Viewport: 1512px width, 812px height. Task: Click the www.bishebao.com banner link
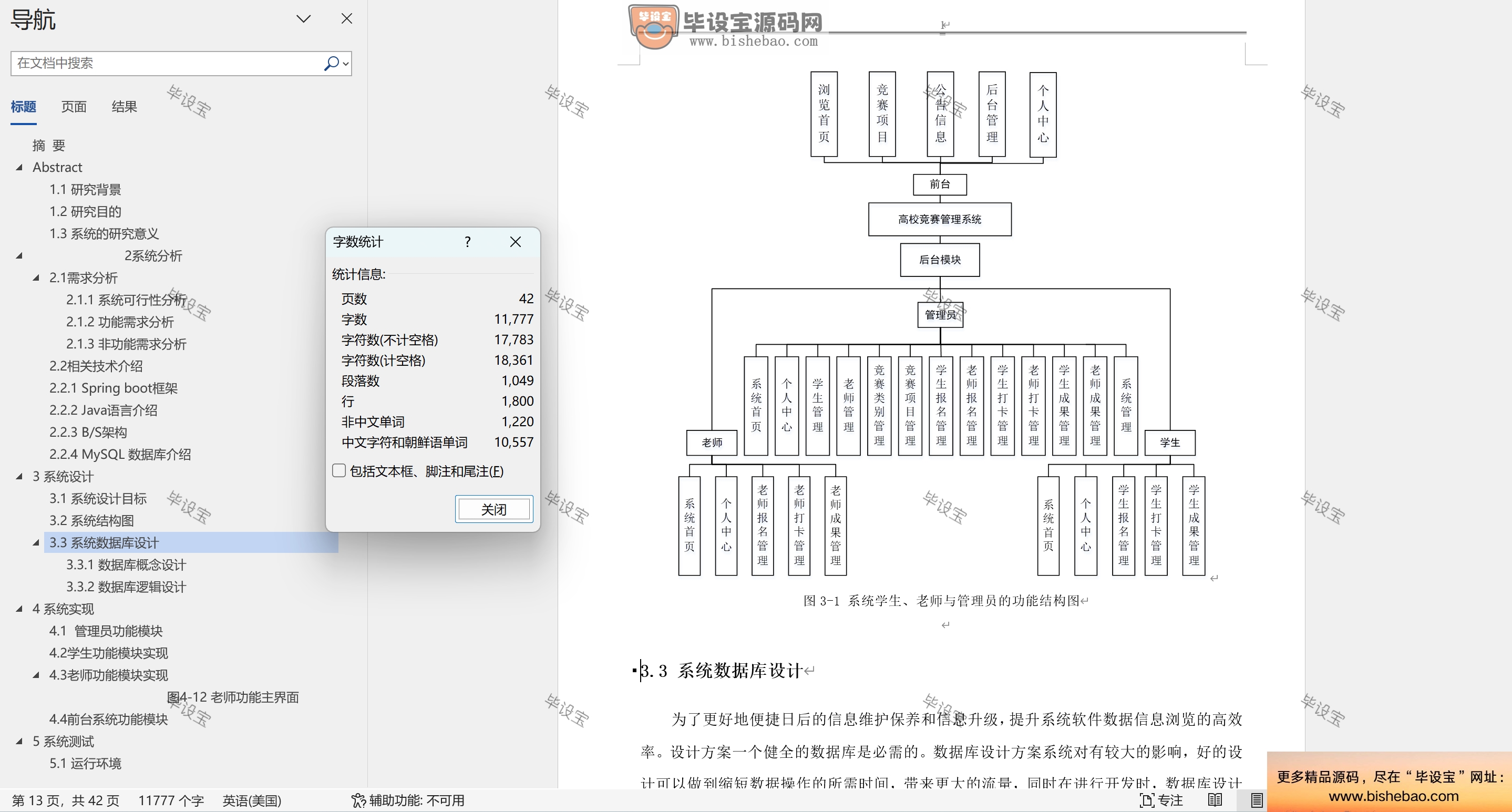(x=1393, y=796)
